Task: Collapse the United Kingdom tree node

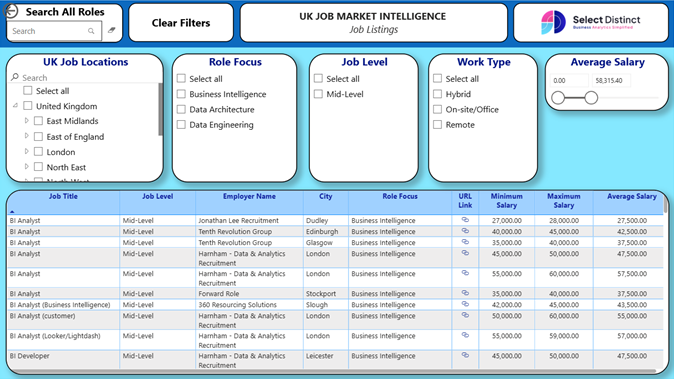Action: pyautogui.click(x=15, y=105)
